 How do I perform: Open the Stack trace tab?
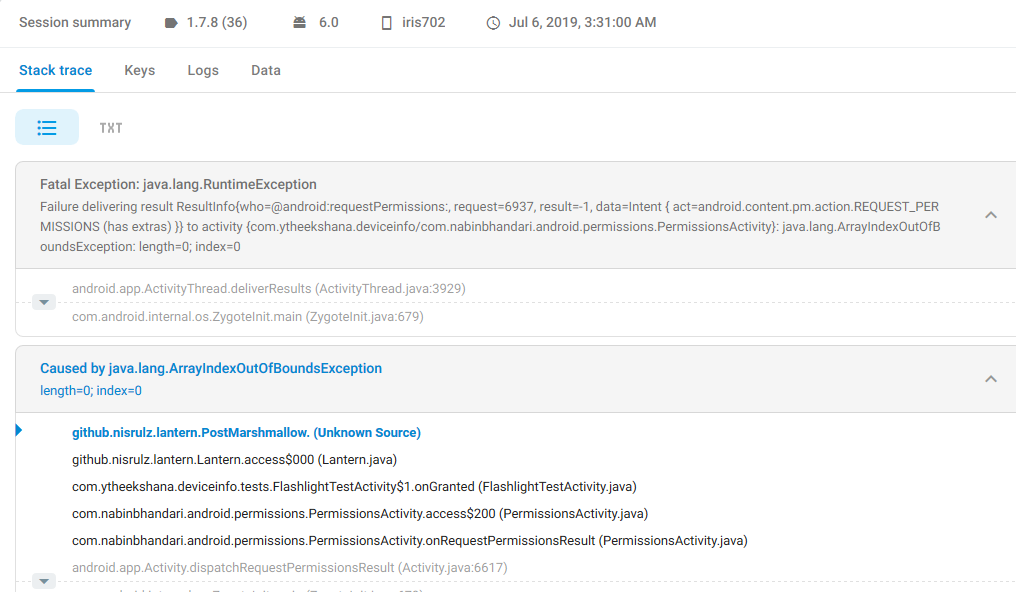(56, 70)
